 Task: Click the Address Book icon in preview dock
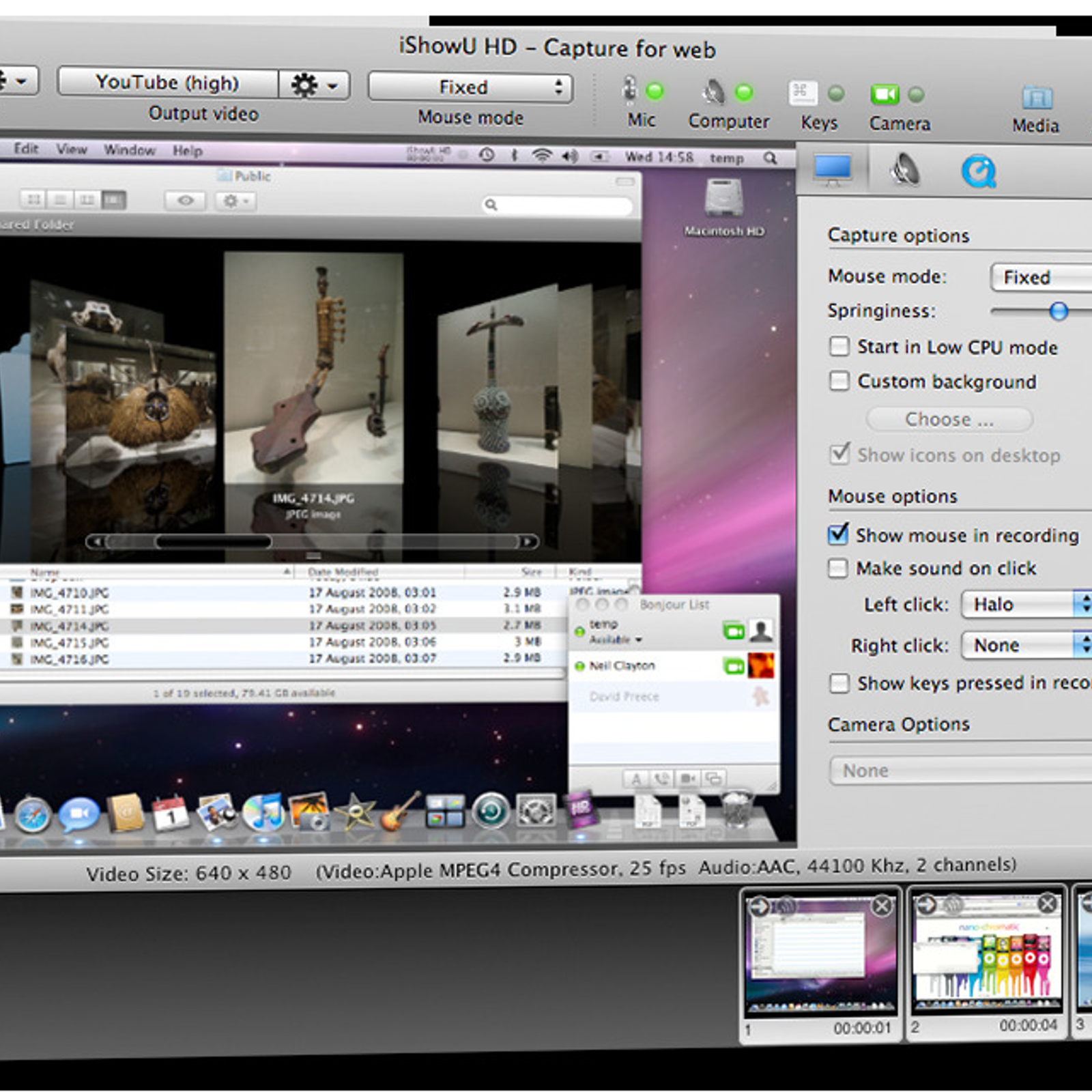(126, 812)
